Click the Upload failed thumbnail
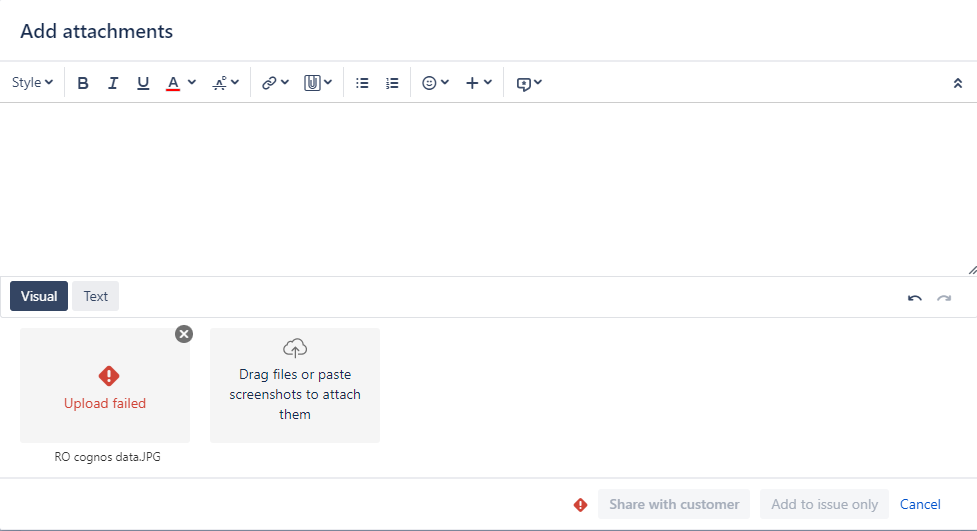This screenshot has width=977, height=531. click(x=105, y=385)
